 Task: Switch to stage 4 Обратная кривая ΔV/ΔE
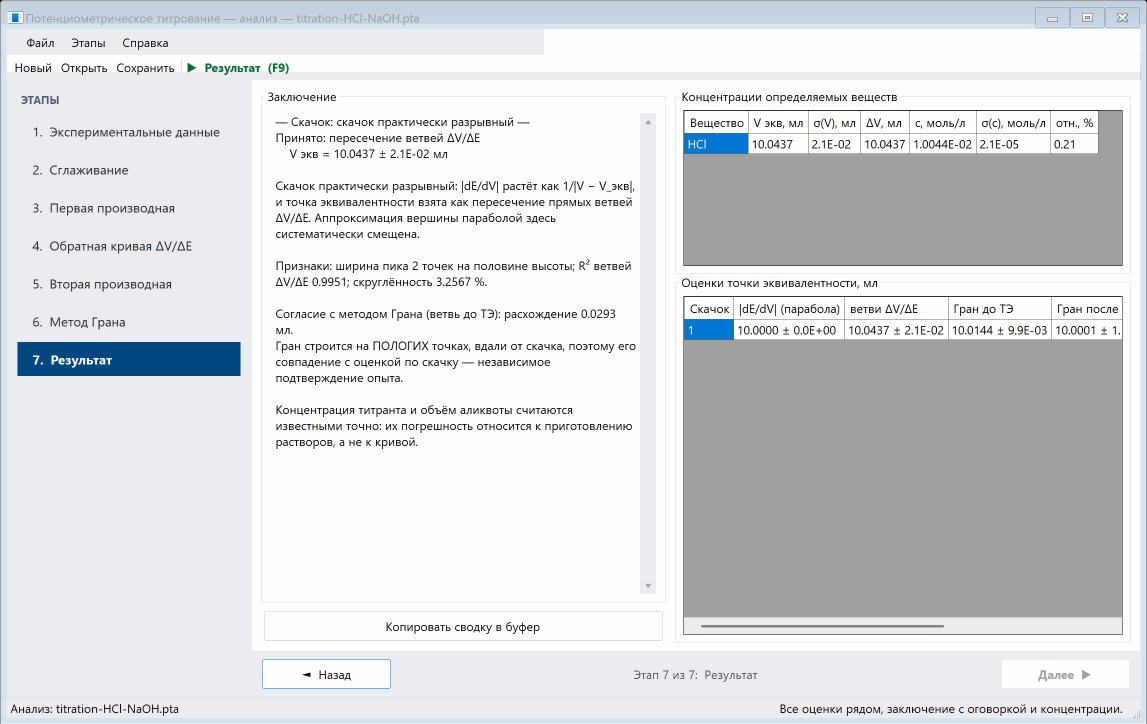[x=129, y=246]
